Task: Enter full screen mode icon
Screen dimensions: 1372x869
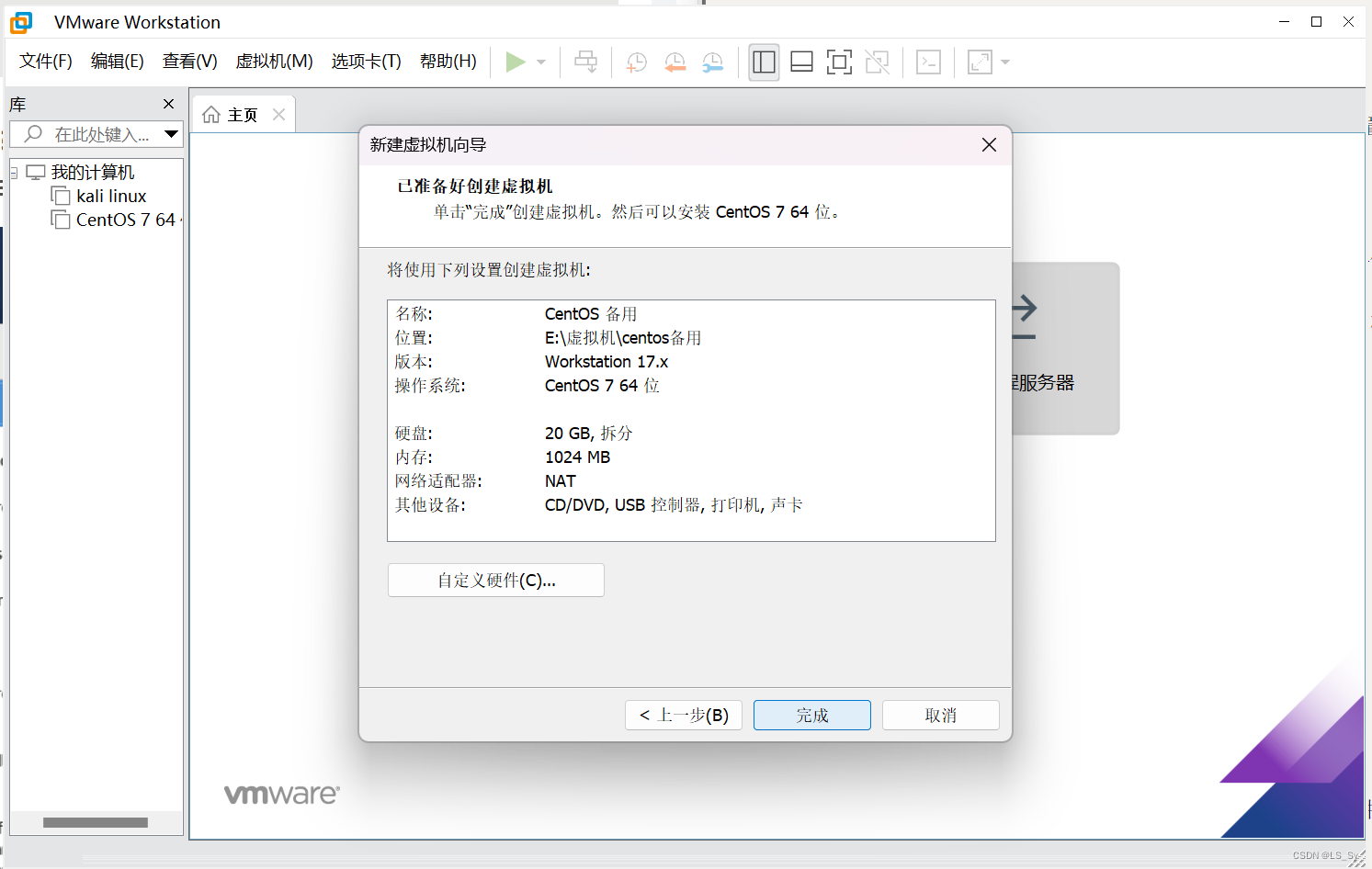Action: click(839, 62)
